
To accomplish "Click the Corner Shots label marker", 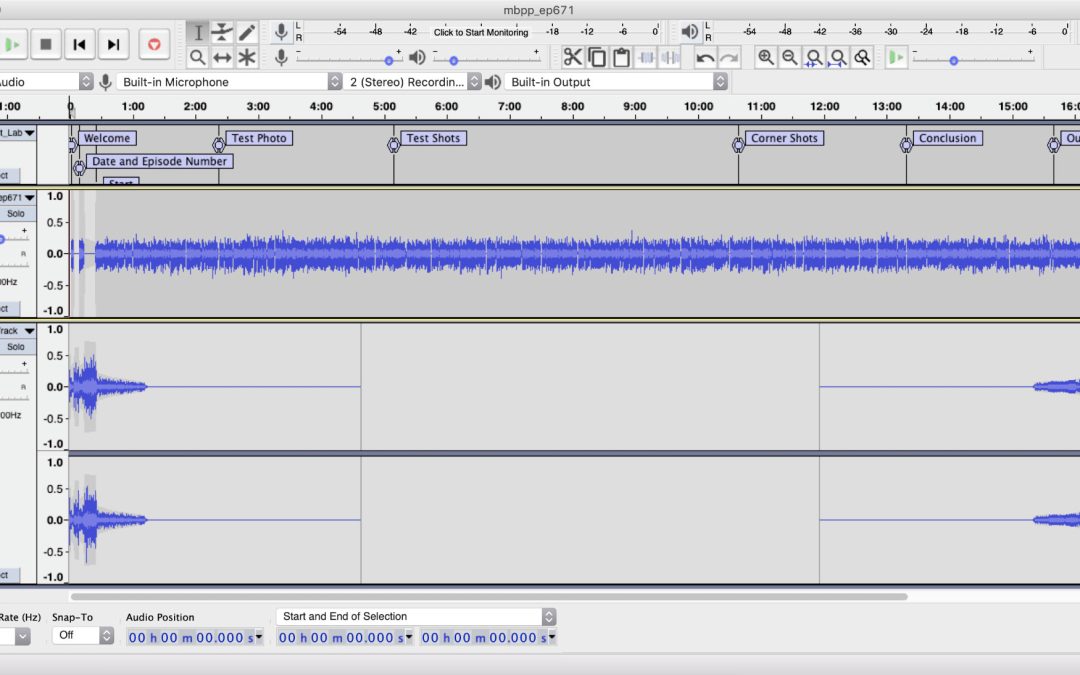I will click(784, 138).
